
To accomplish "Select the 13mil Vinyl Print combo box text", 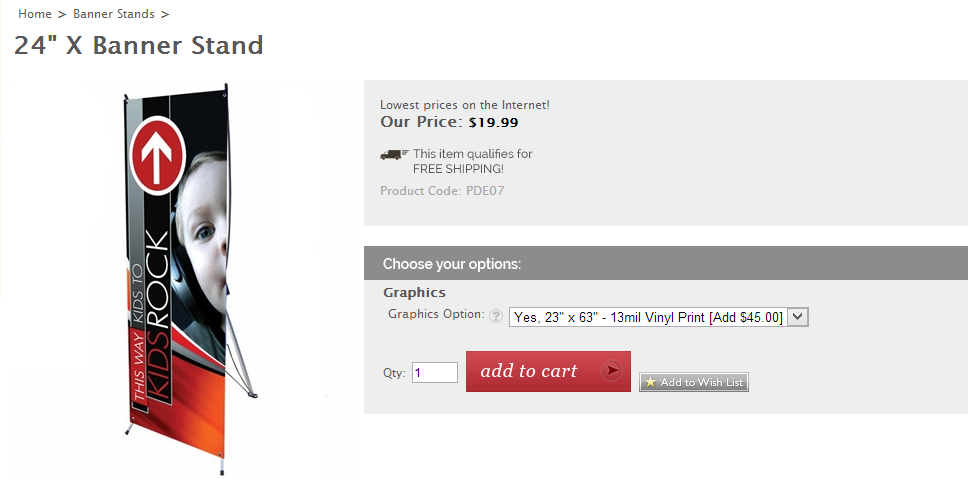I will click(x=647, y=317).
